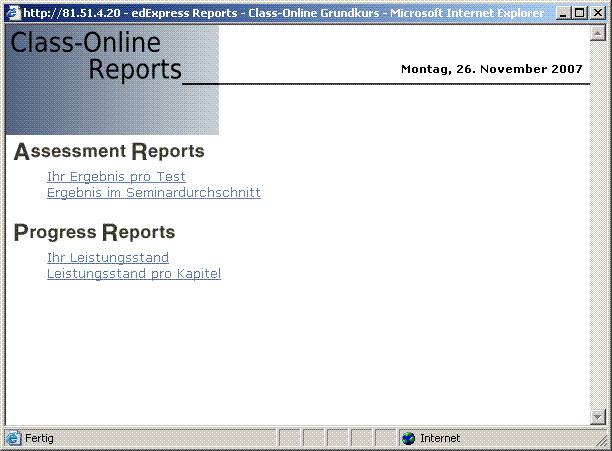Open 'Ergebnis im Seminardurchschnitt' link
This screenshot has height=451, width=612.
[x=153, y=193]
